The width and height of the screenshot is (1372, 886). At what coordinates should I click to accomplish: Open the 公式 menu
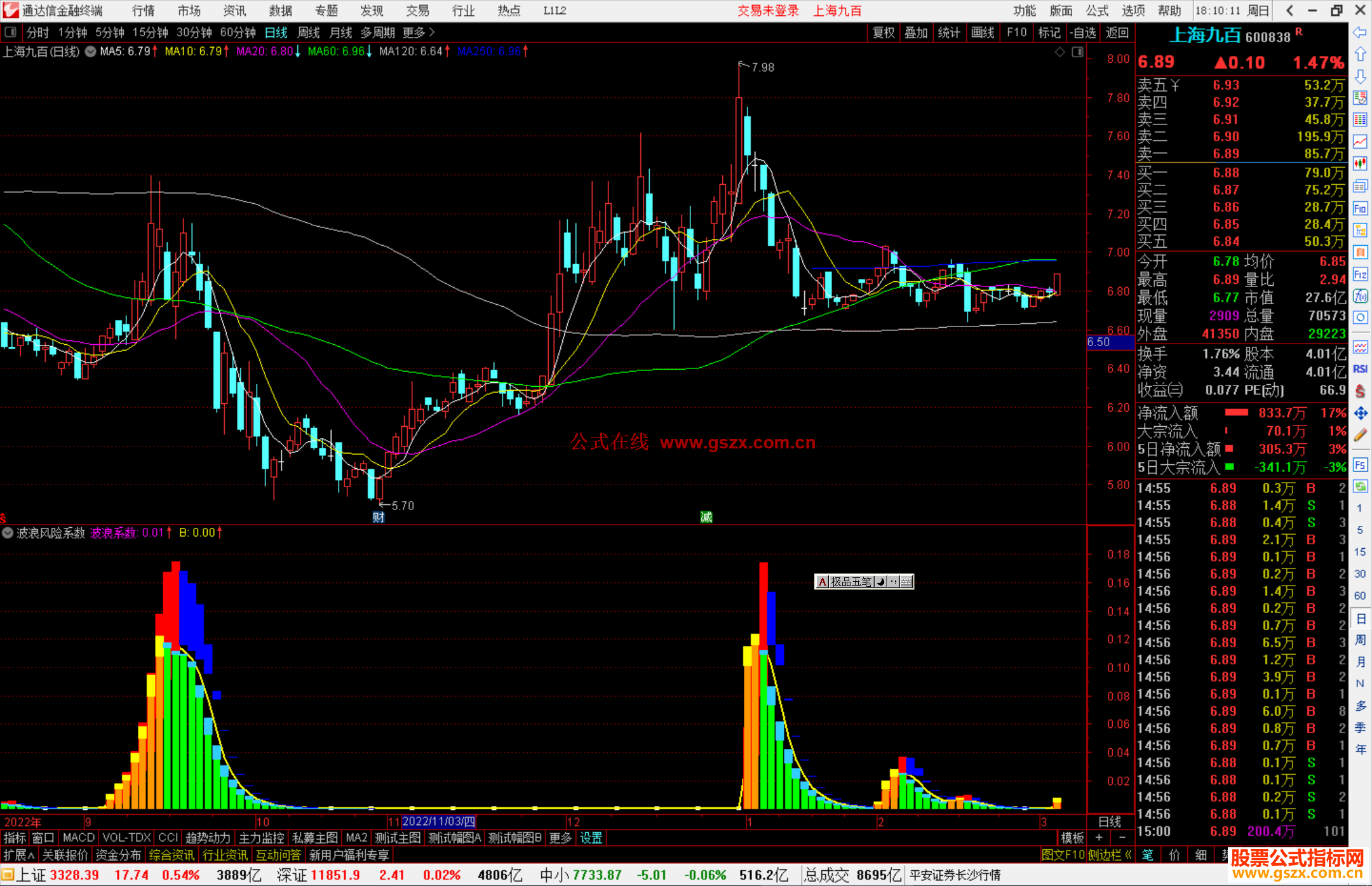tap(1096, 11)
